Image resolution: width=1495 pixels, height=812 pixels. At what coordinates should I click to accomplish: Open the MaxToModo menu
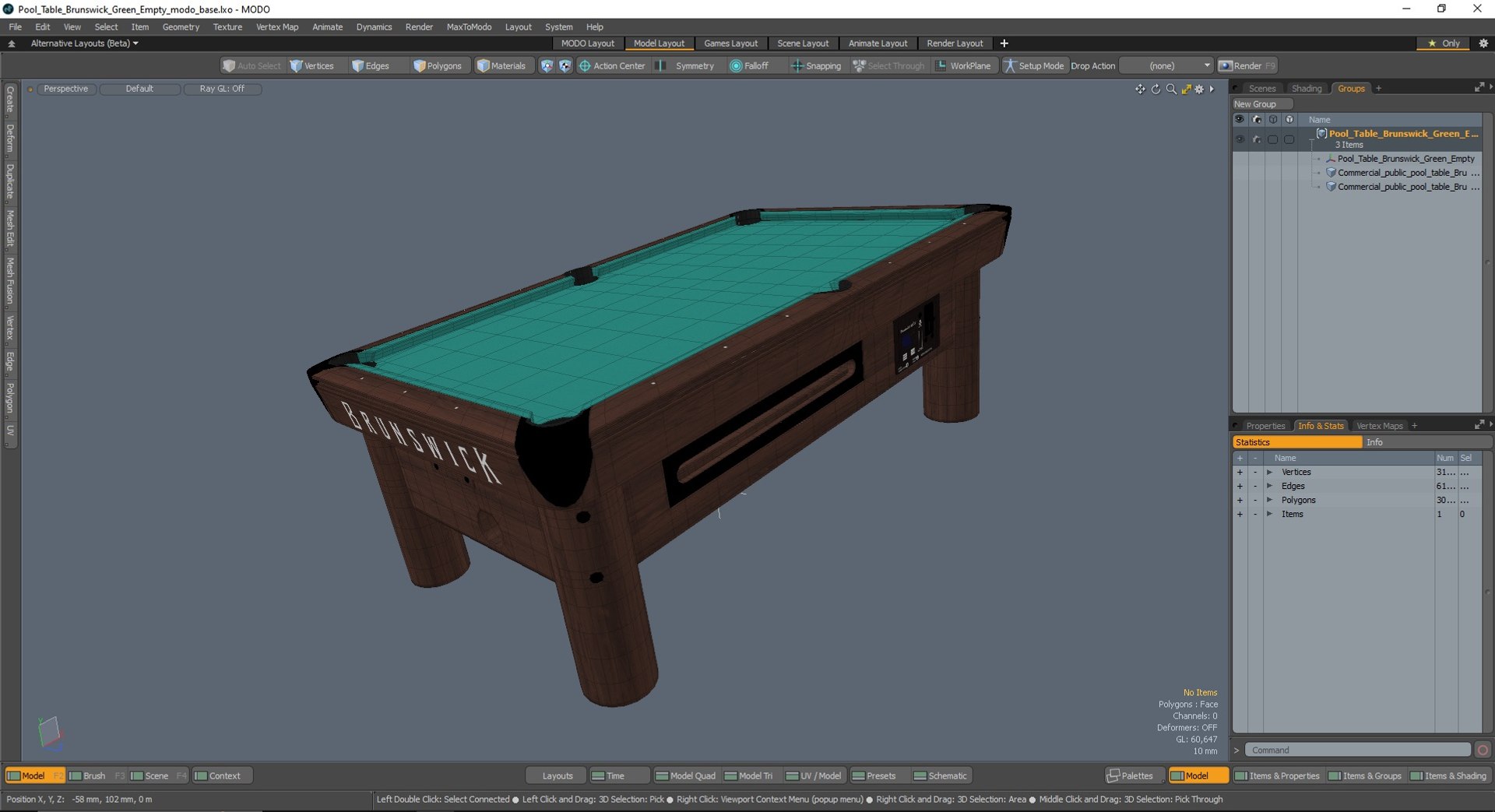coord(469,26)
